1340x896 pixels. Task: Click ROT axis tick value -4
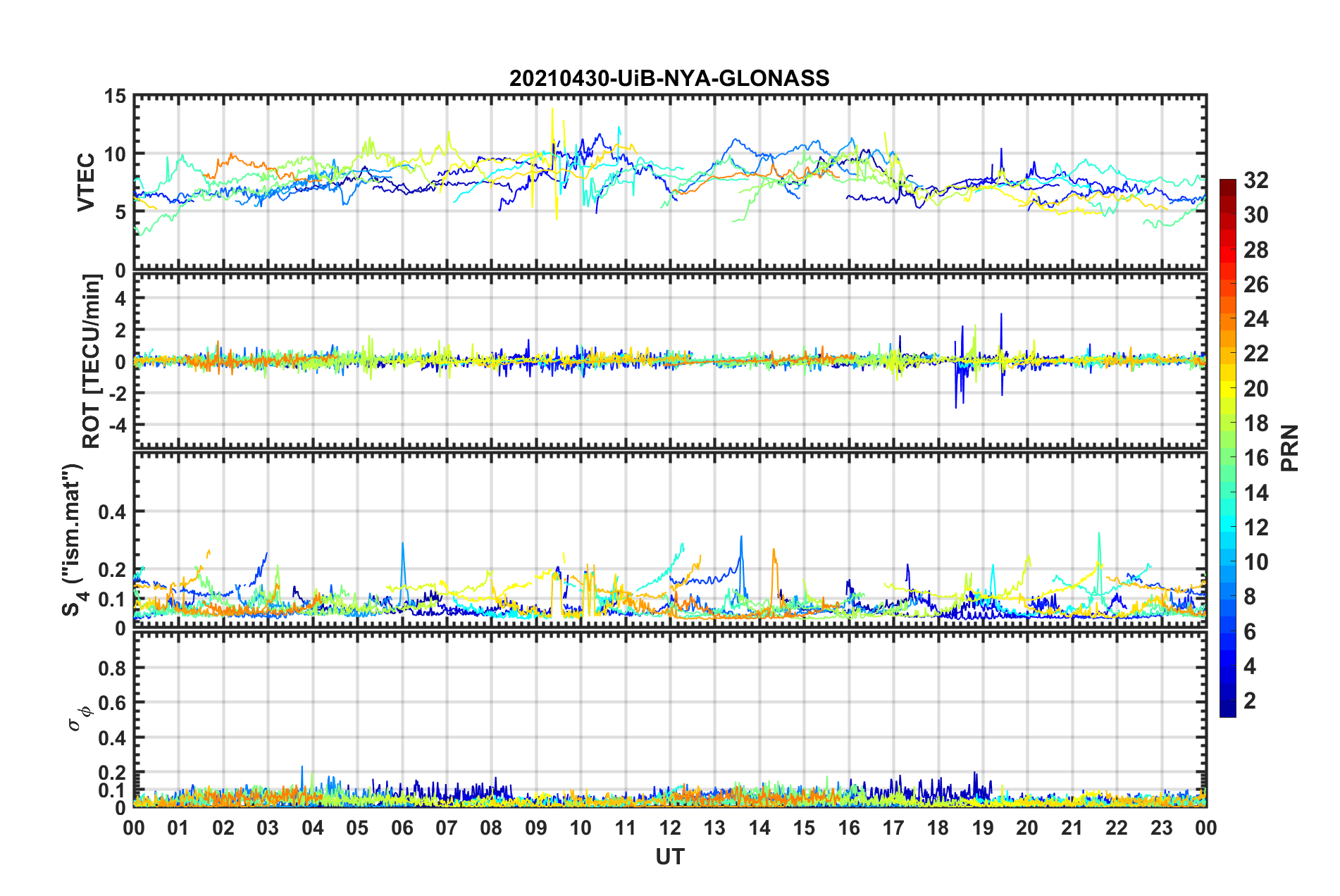click(x=117, y=425)
